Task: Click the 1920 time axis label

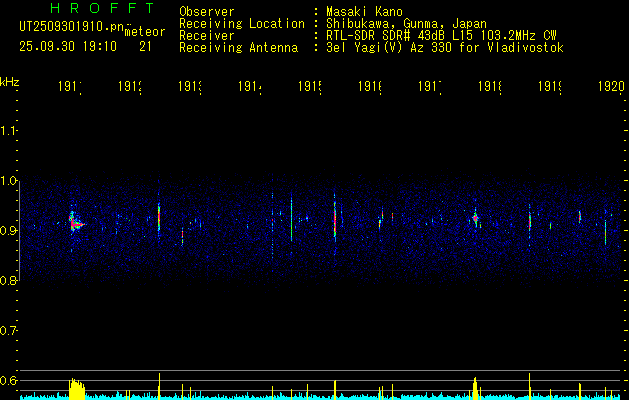Action: [611, 87]
